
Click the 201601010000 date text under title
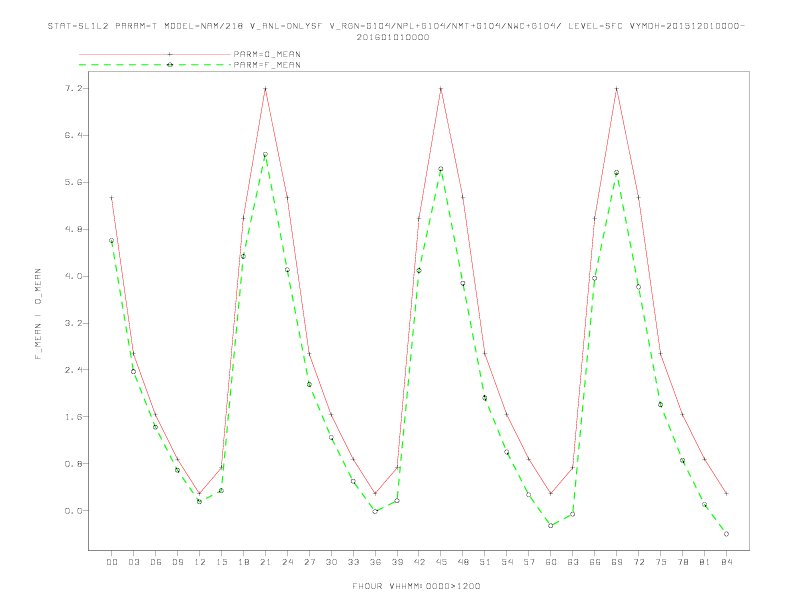(393, 37)
